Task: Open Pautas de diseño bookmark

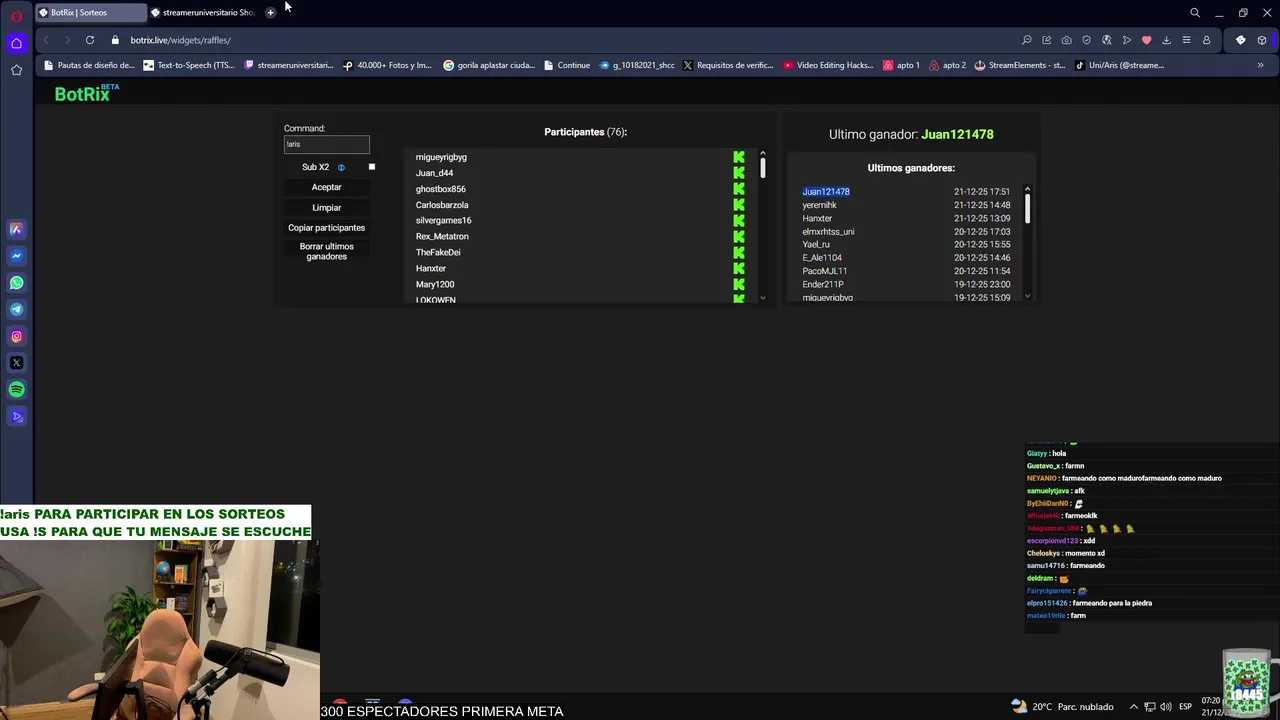Action: [x=89, y=65]
